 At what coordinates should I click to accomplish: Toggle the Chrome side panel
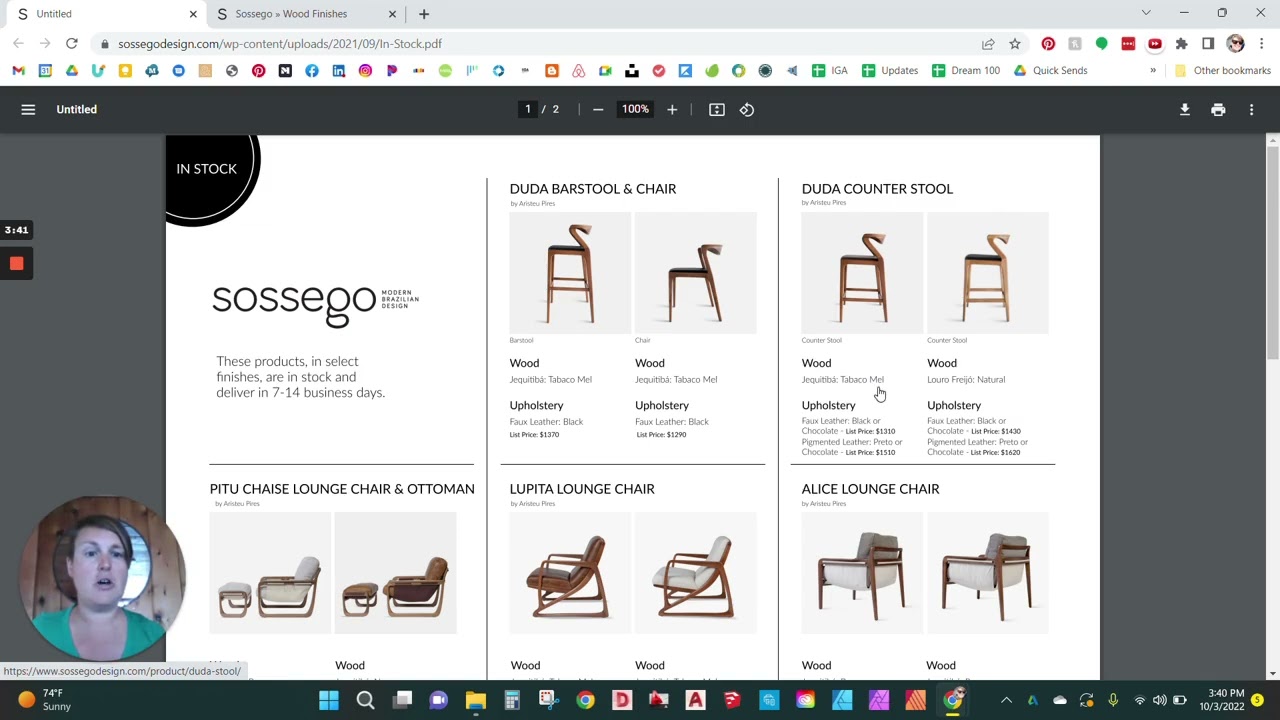(1208, 43)
